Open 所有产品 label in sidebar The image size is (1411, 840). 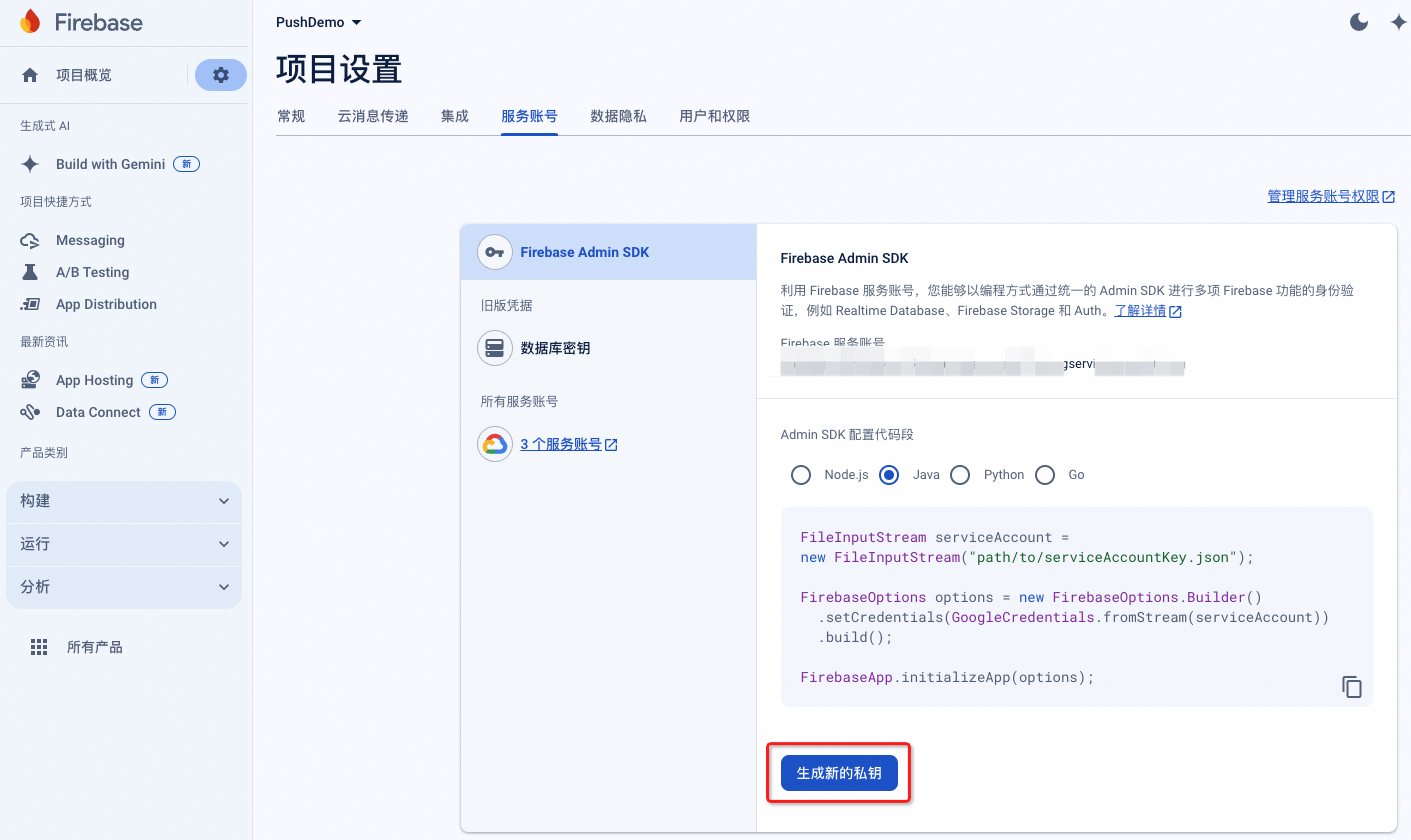[95, 647]
